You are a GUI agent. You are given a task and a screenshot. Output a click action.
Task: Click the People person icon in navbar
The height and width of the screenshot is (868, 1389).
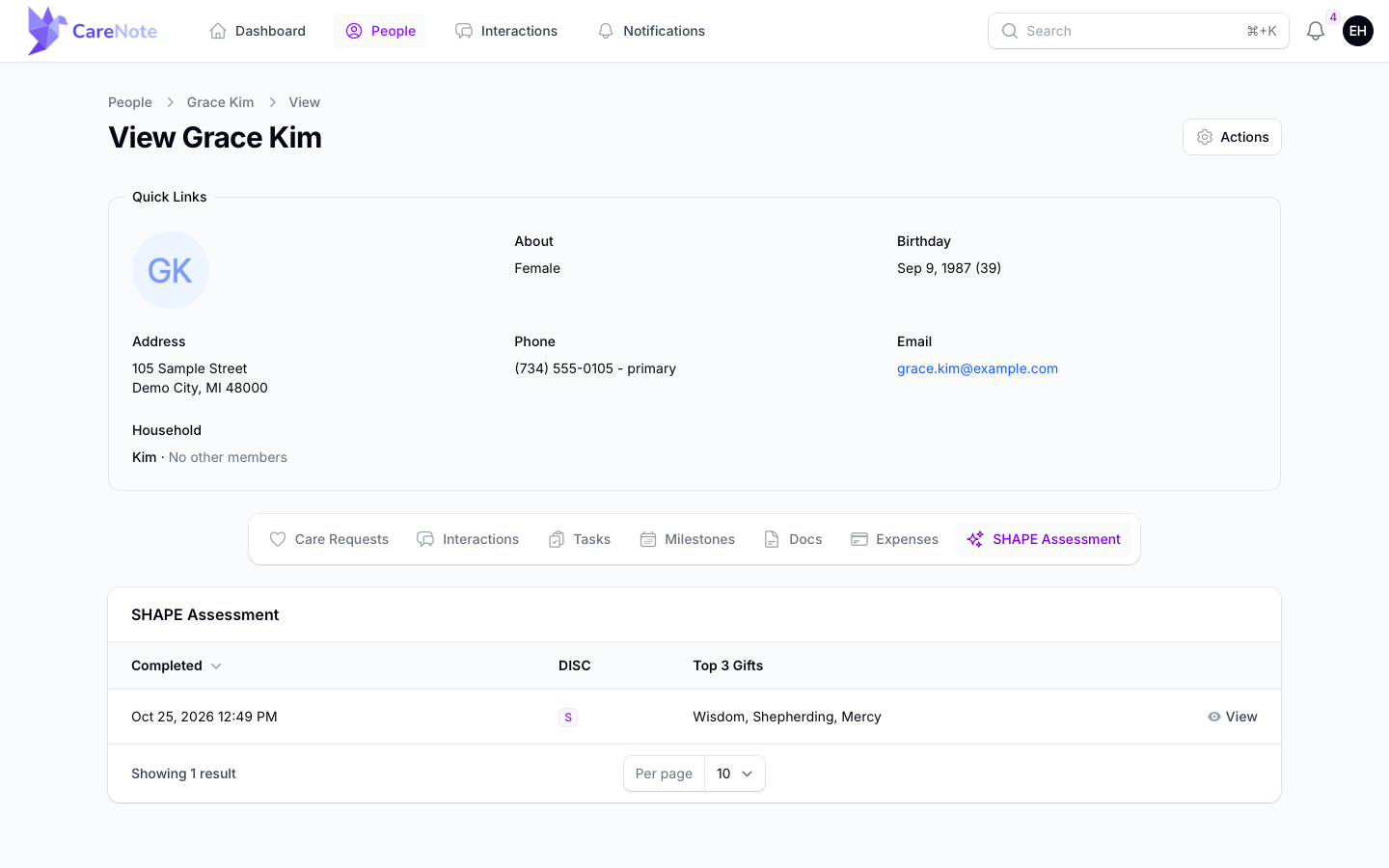354,31
